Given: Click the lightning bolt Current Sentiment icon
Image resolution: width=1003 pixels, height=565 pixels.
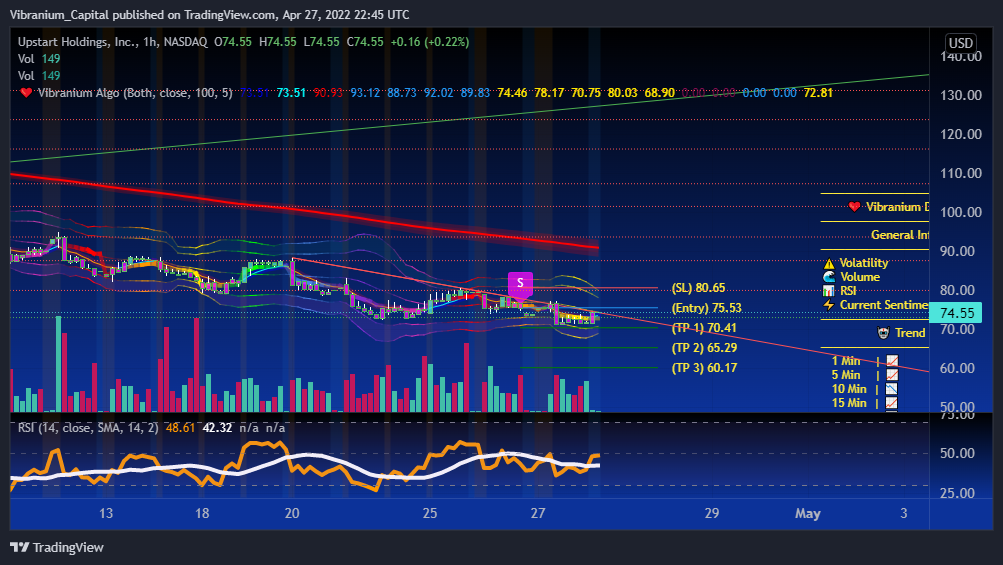Looking at the screenshot, I should click(x=829, y=305).
